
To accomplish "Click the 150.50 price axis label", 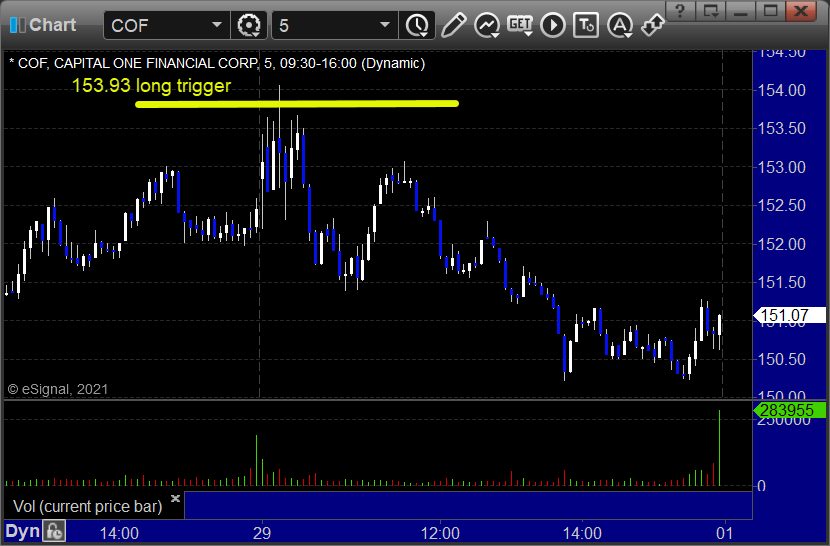I will (x=782, y=360).
